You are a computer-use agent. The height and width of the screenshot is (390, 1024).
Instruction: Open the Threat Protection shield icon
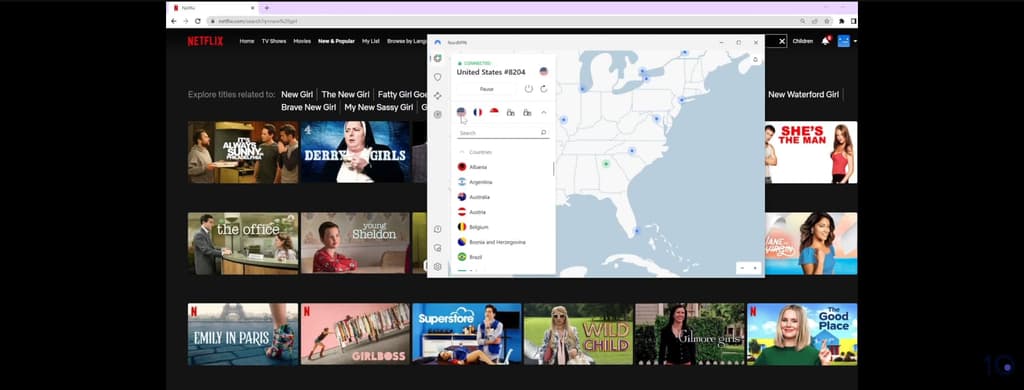438,77
